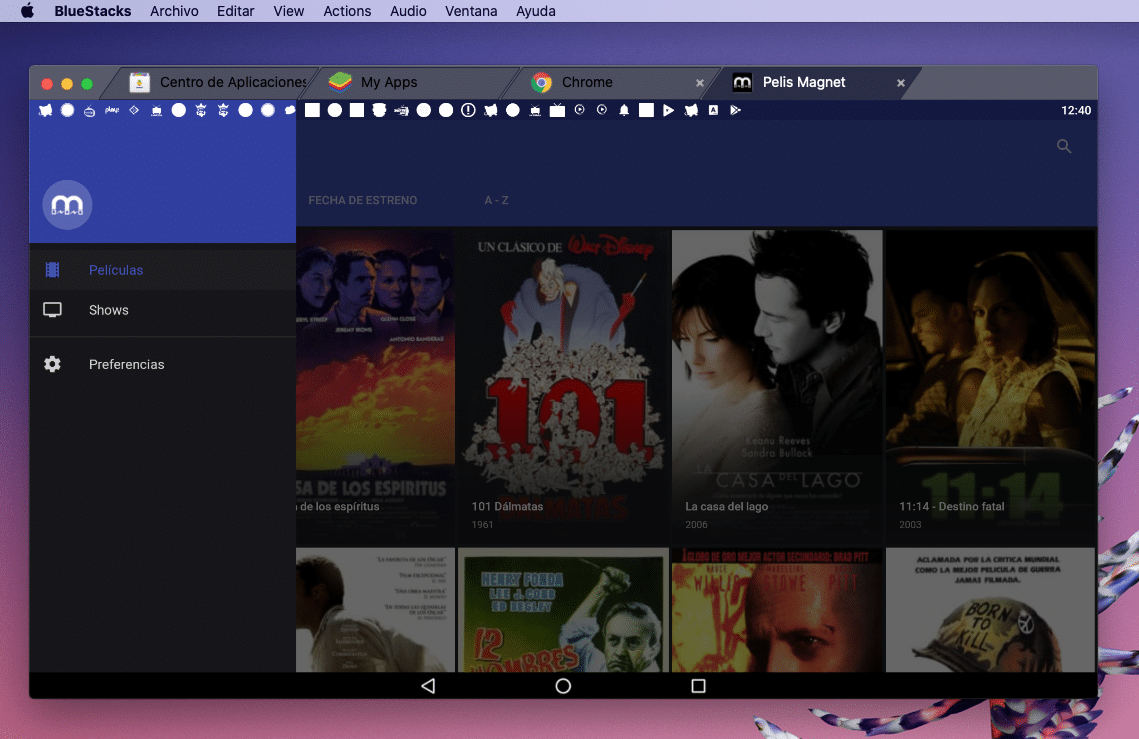Click the BlueStacks logo on My Apps tab
The image size is (1139, 739).
[x=339, y=82]
